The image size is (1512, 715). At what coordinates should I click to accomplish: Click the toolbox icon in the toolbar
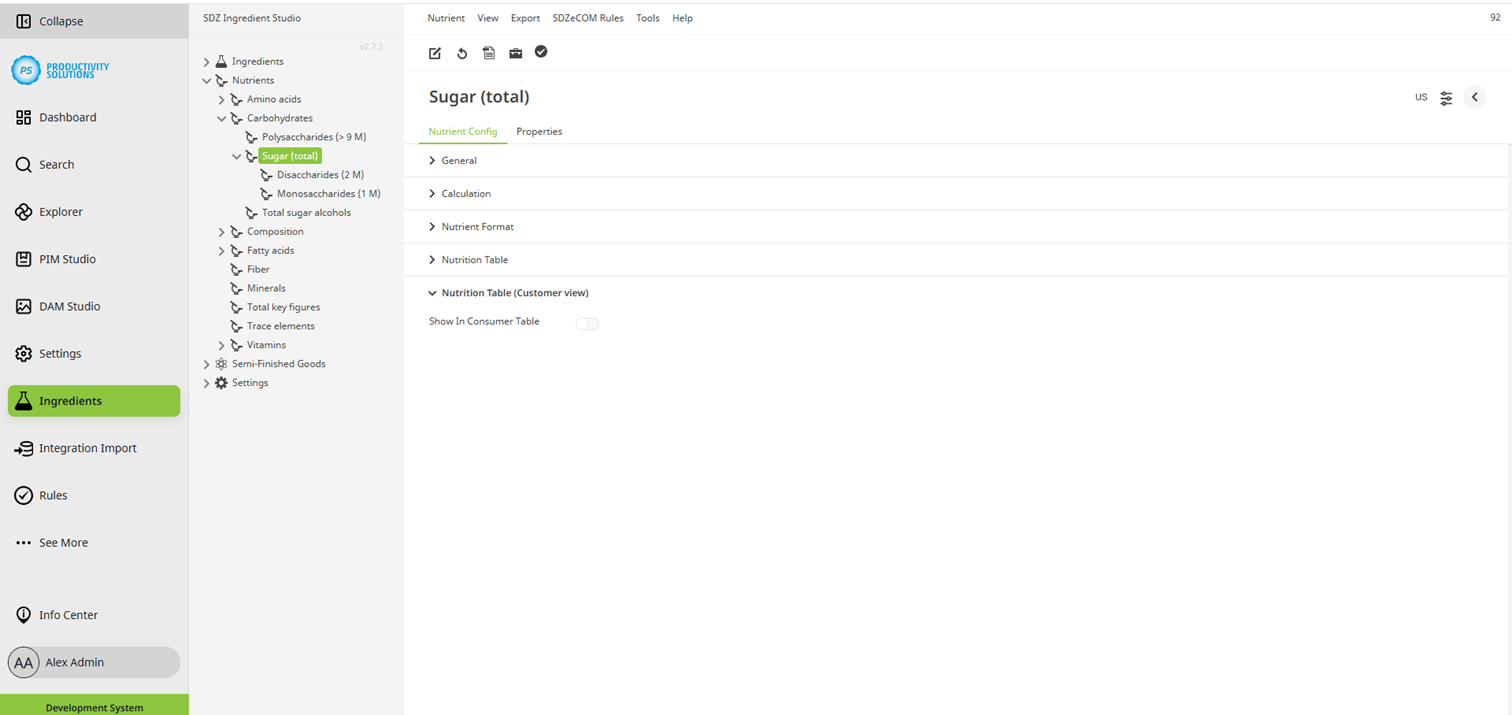point(515,53)
